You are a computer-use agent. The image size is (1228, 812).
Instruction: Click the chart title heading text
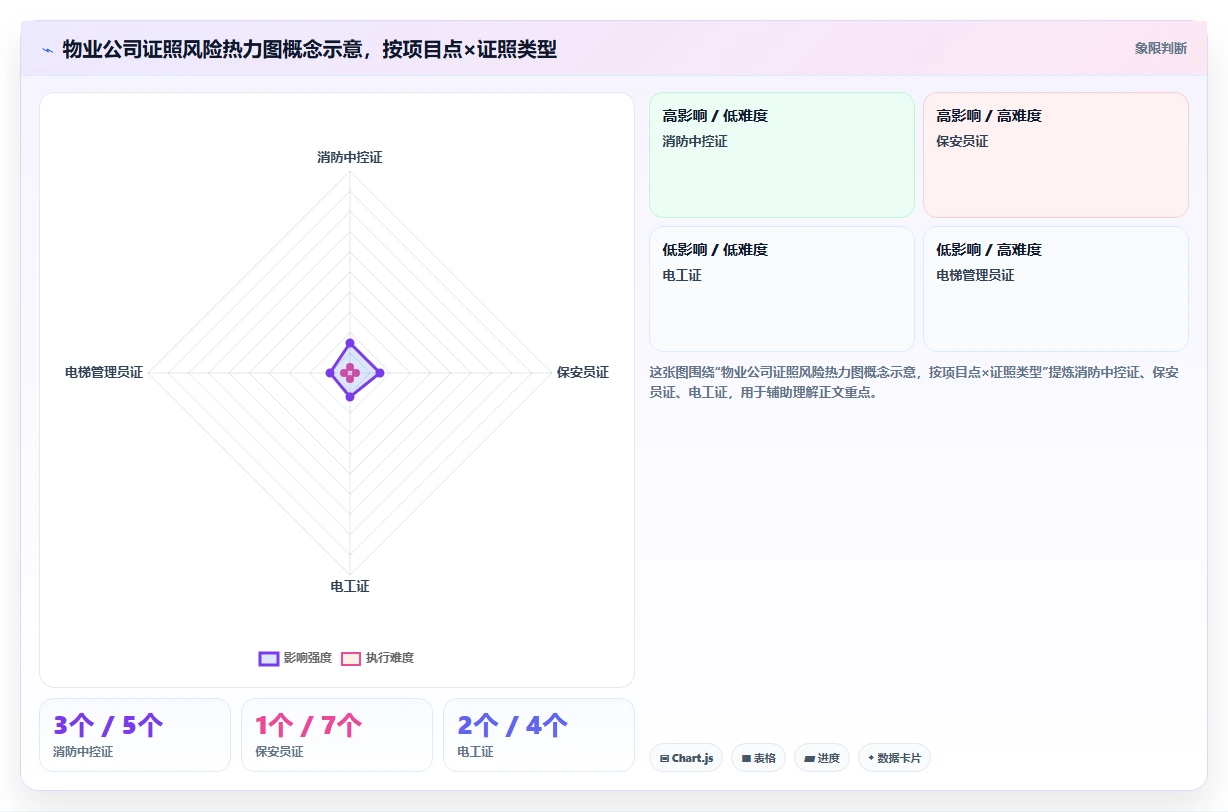tap(310, 49)
